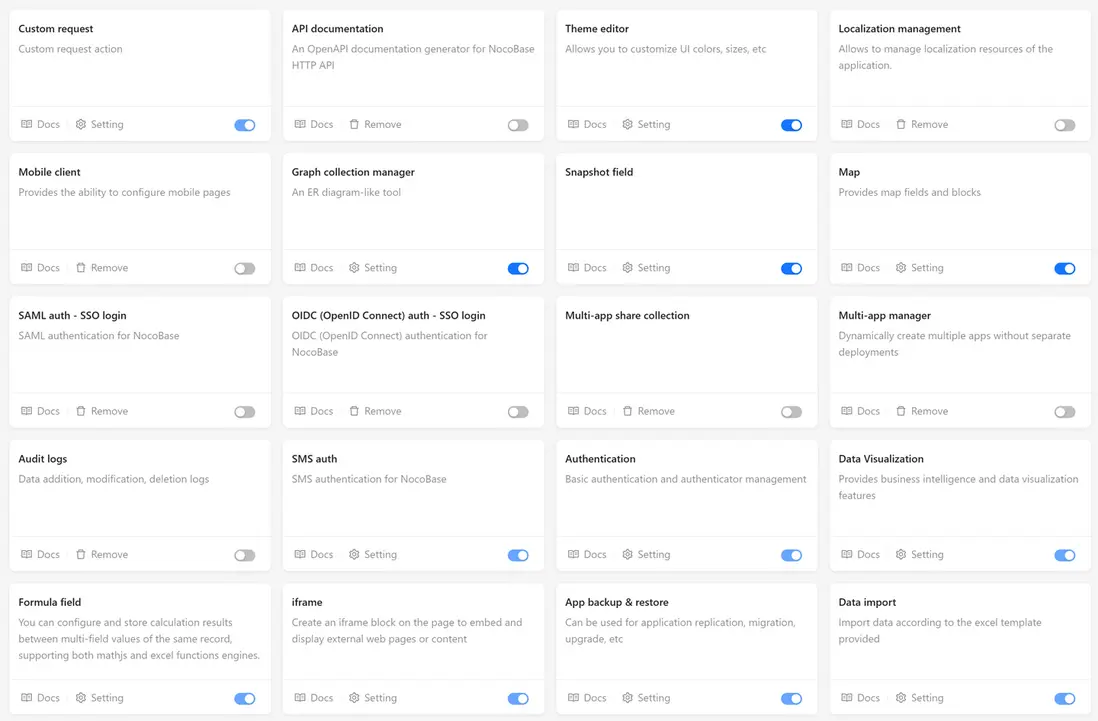Enable the Audit logs plugin switch
Image resolution: width=1098 pixels, height=721 pixels.
[x=245, y=555]
